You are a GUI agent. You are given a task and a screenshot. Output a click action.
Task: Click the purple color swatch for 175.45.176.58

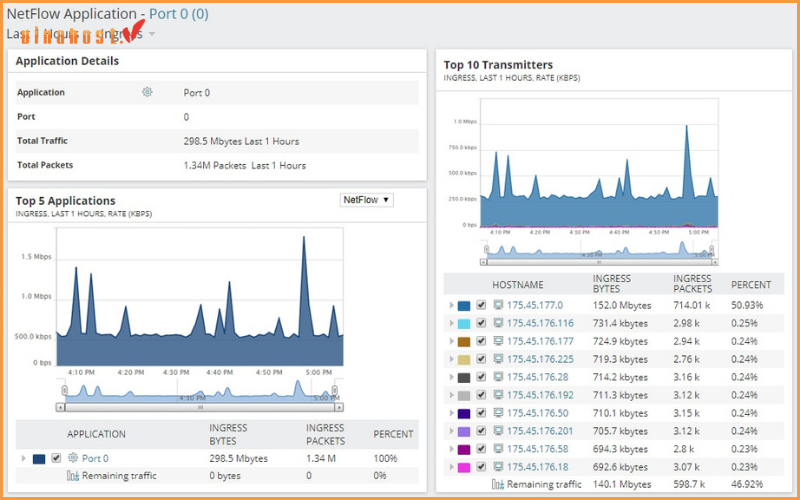[464, 449]
